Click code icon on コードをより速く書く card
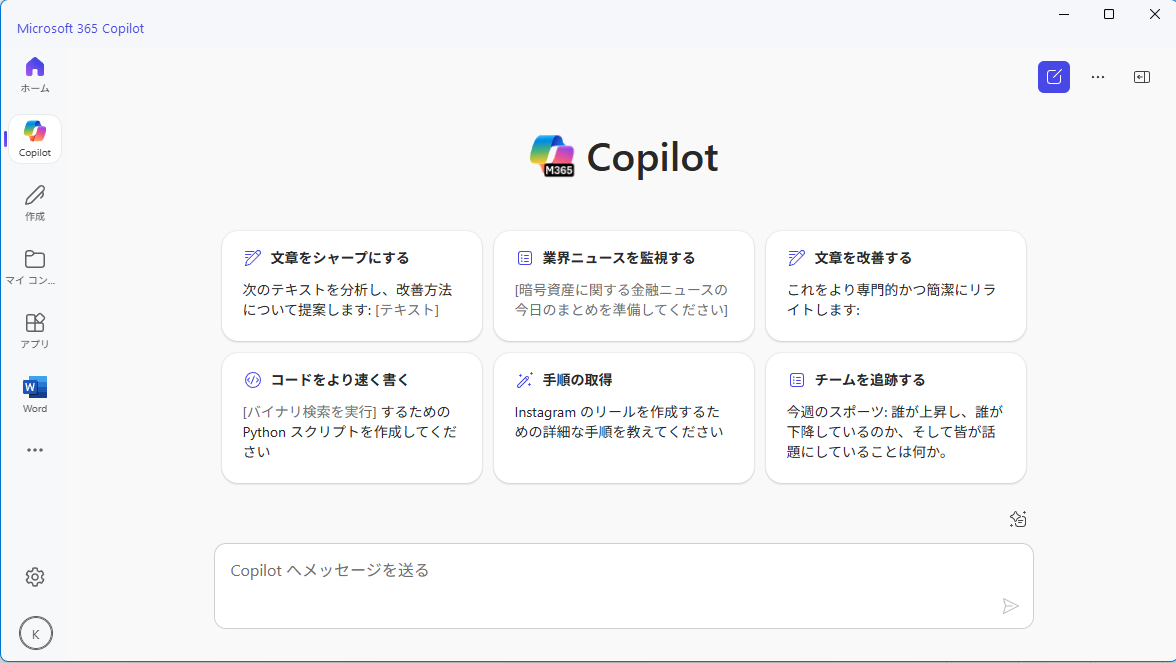Screen dimensions: 1176x663 [x=253, y=380]
